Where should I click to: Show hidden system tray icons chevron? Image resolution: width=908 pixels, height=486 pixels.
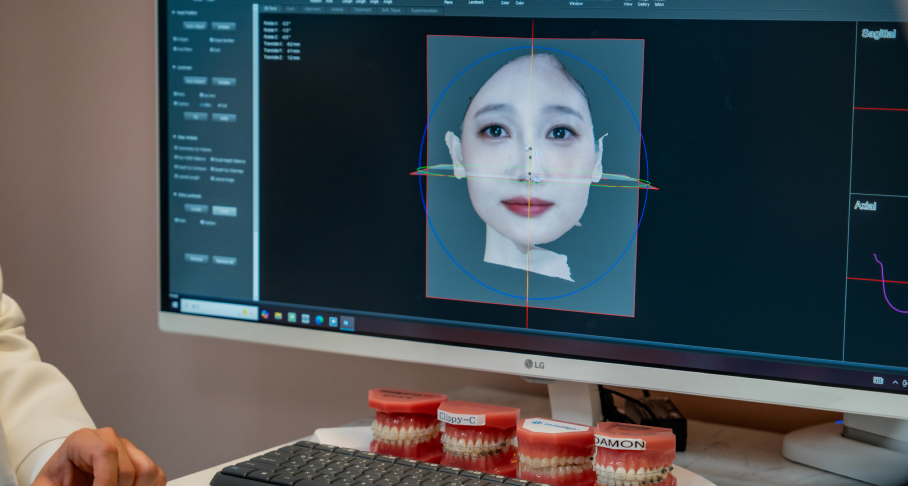point(895,382)
